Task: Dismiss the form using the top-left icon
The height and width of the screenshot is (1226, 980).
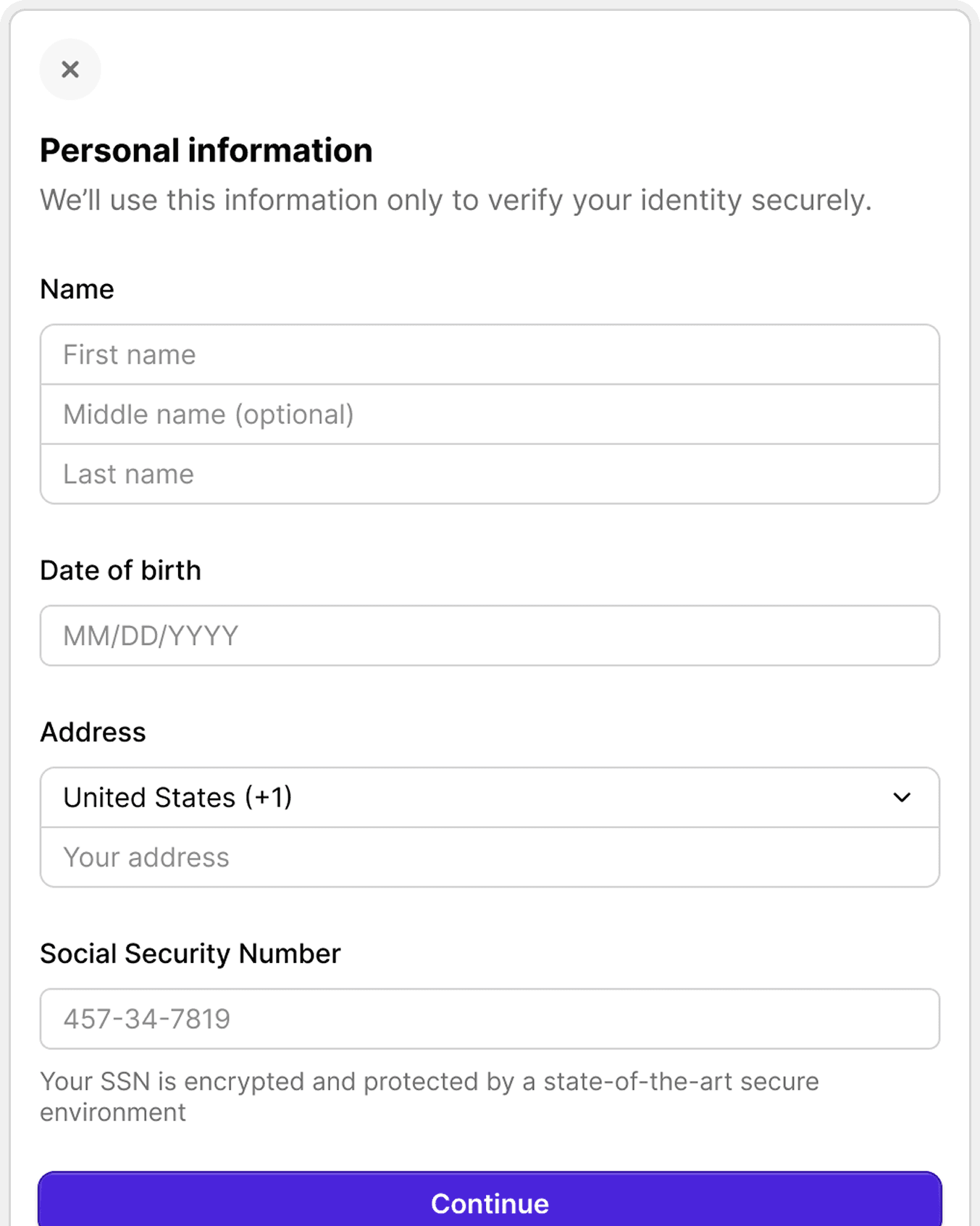Action: pyautogui.click(x=70, y=69)
